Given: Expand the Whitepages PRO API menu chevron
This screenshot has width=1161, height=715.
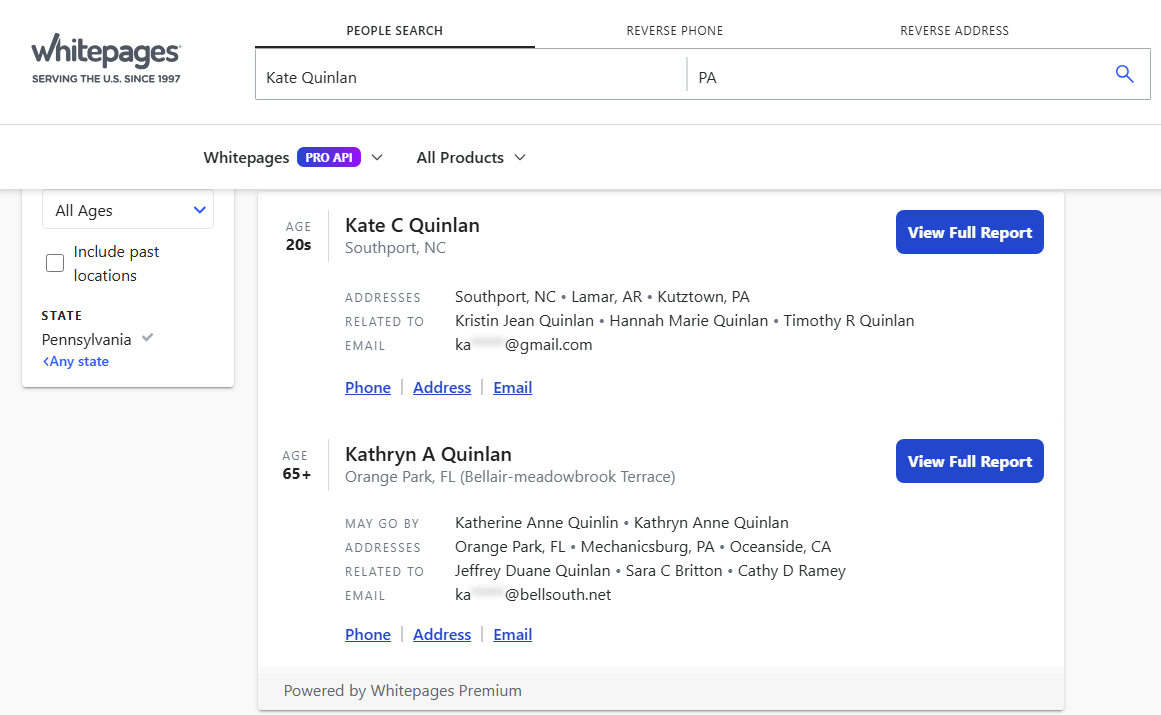Looking at the screenshot, I should coord(377,158).
